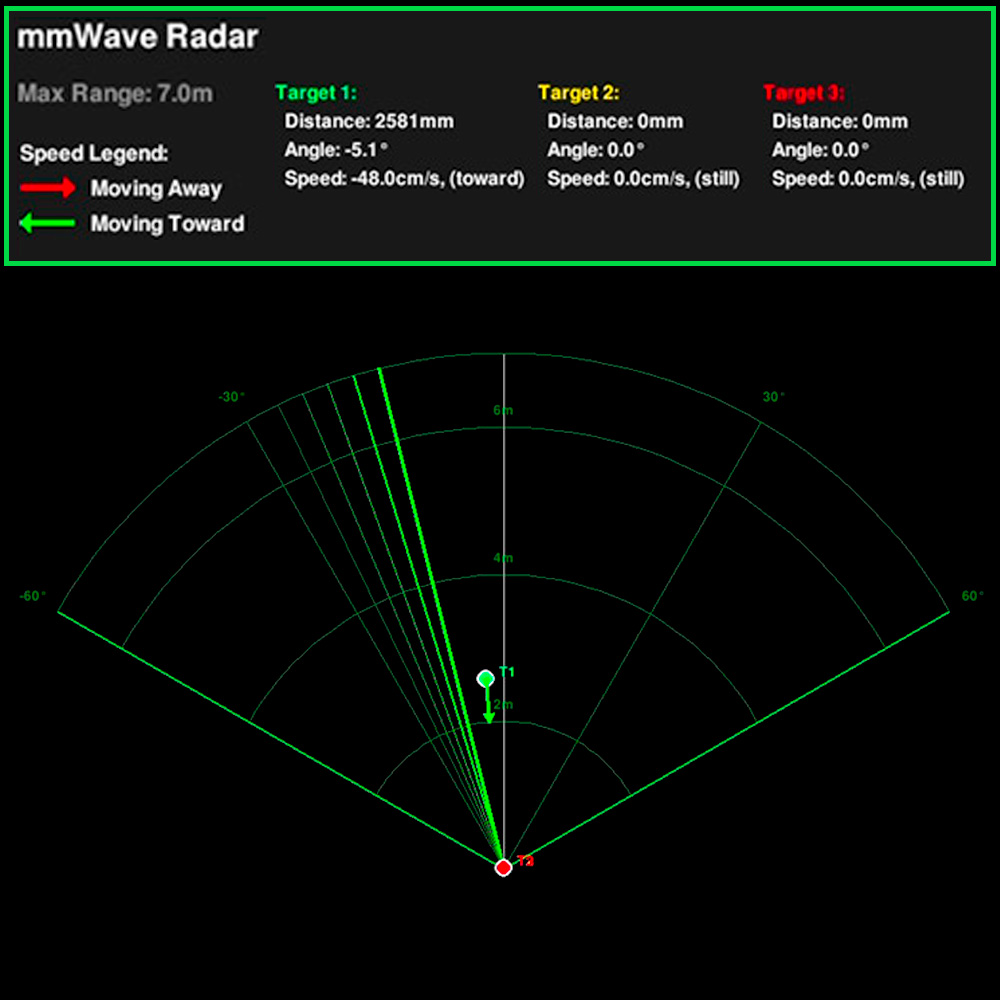This screenshot has width=1000, height=1000.
Task: Click the Moving Away legend text
Action: 156,189
